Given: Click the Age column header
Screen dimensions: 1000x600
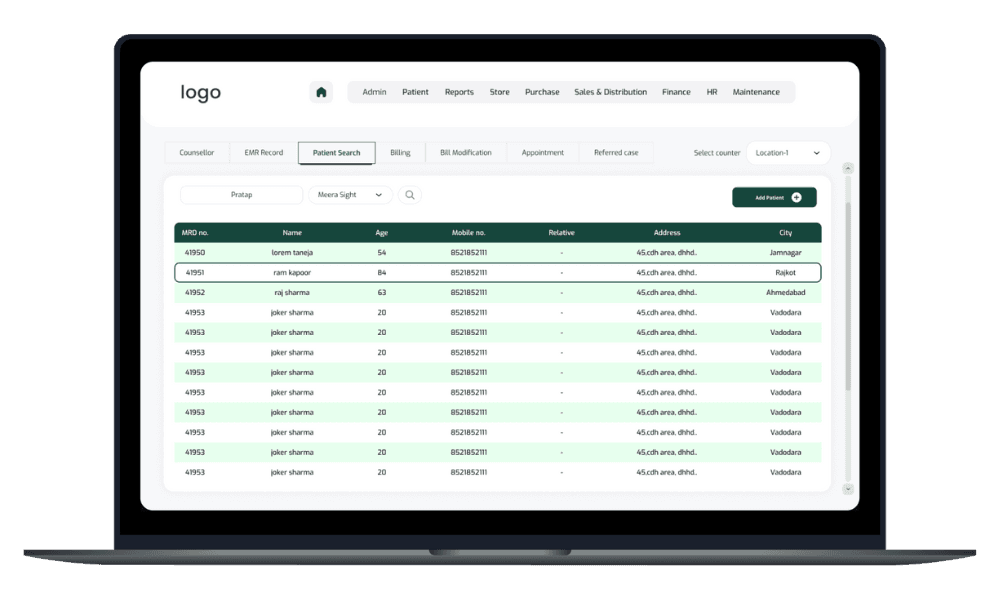Looking at the screenshot, I should (x=381, y=233).
